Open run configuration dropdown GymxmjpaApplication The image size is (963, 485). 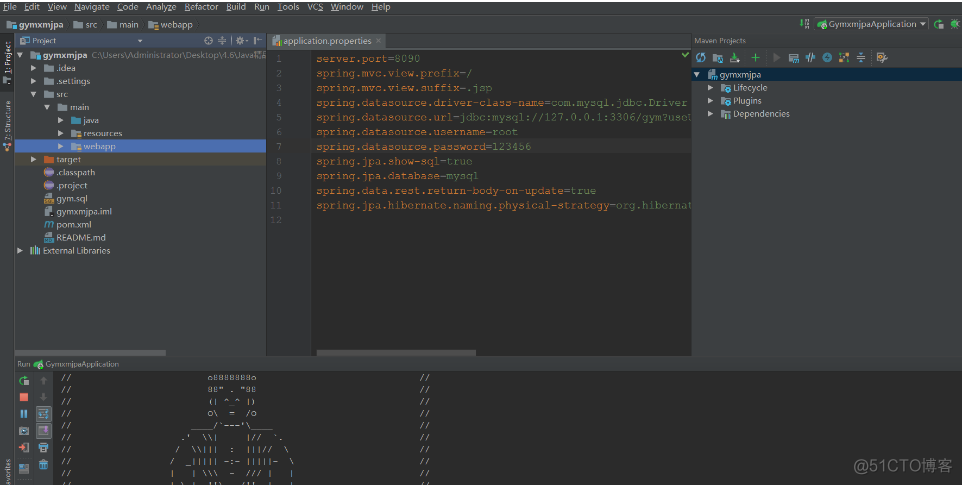(x=871, y=25)
